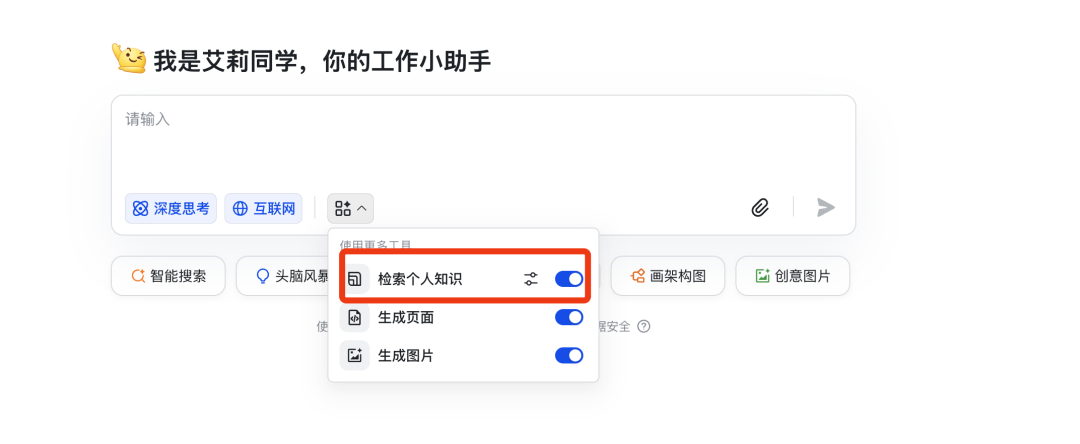This screenshot has height=444, width=1080.
Task: Click the send arrow icon
Action: tap(825, 207)
